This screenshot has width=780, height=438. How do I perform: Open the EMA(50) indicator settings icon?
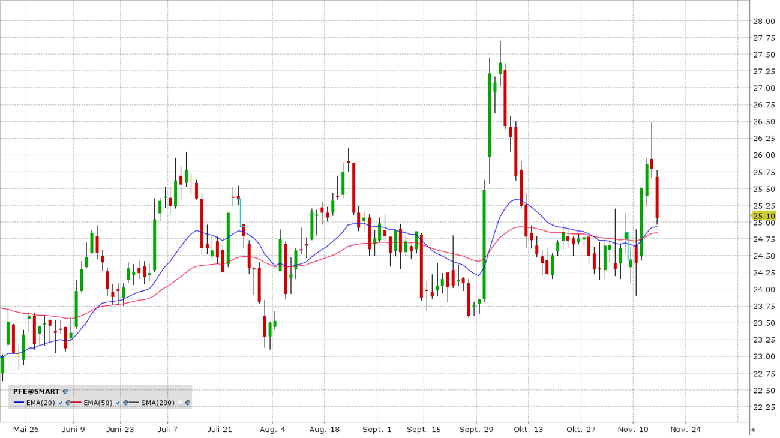[125, 402]
